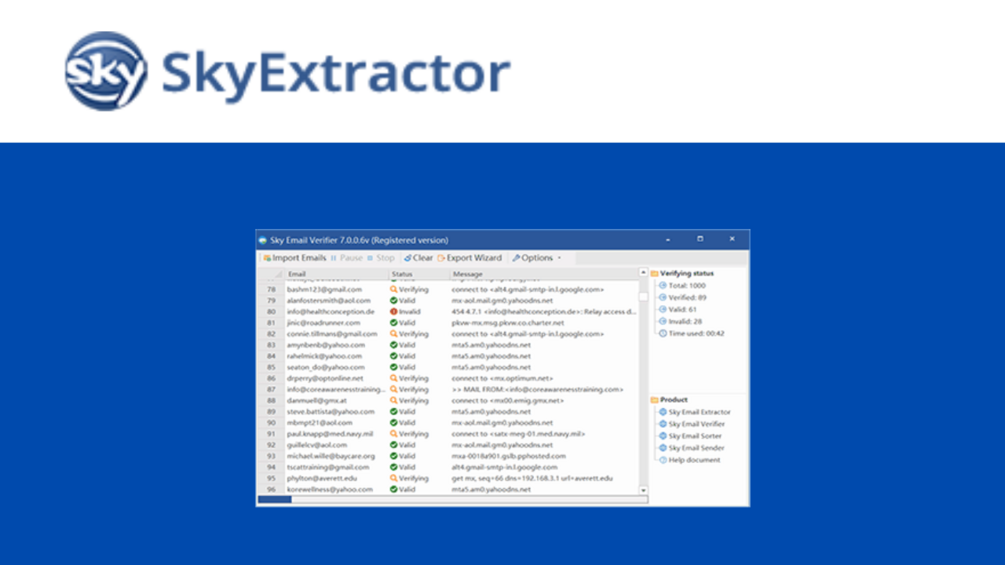Viewport: 1005px width, 565px height.
Task: Select row number 87 header
Action: click(271, 389)
